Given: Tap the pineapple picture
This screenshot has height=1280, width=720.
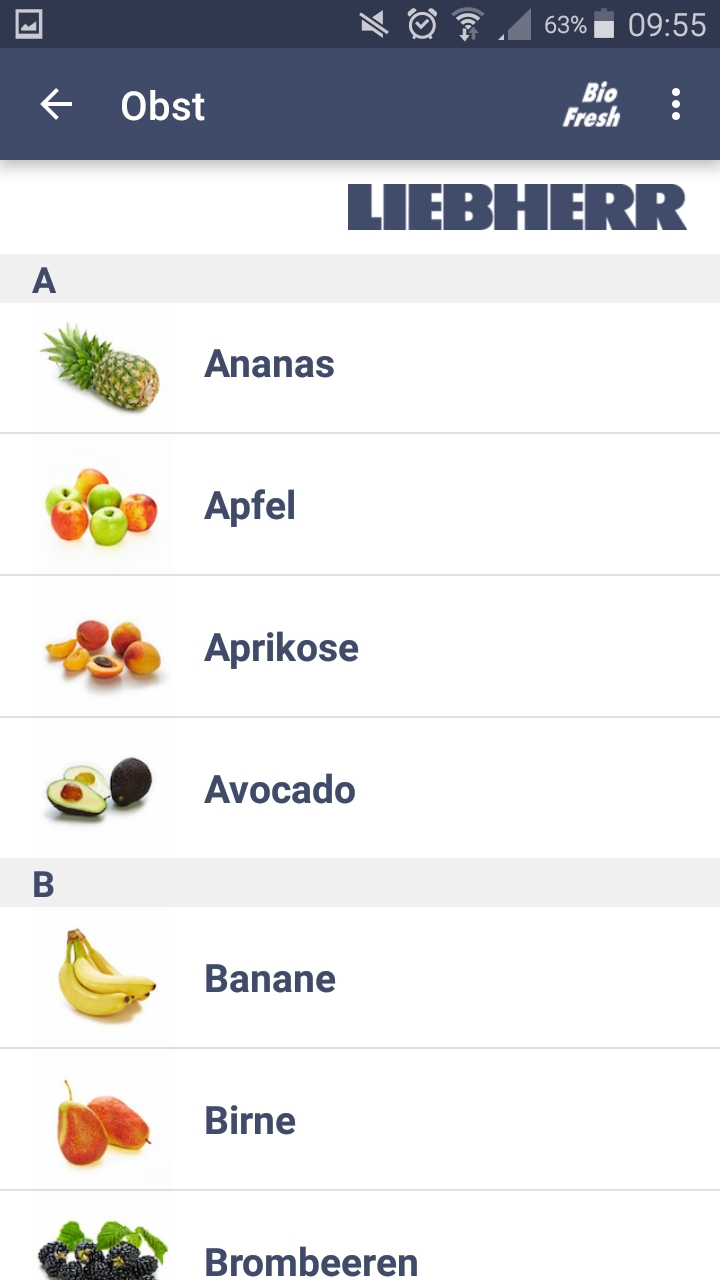Looking at the screenshot, I should 101,366.
